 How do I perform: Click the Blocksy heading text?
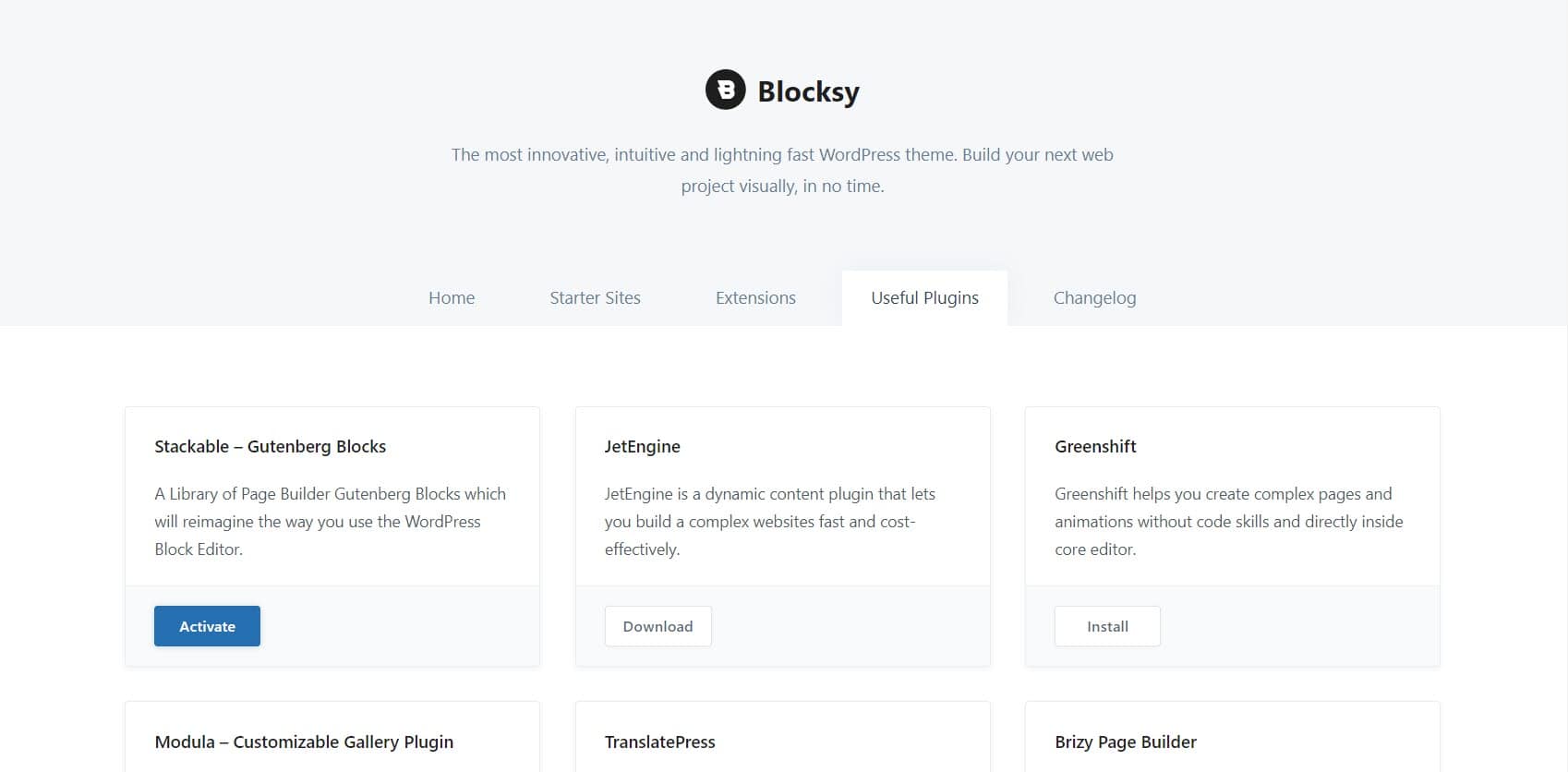[808, 90]
